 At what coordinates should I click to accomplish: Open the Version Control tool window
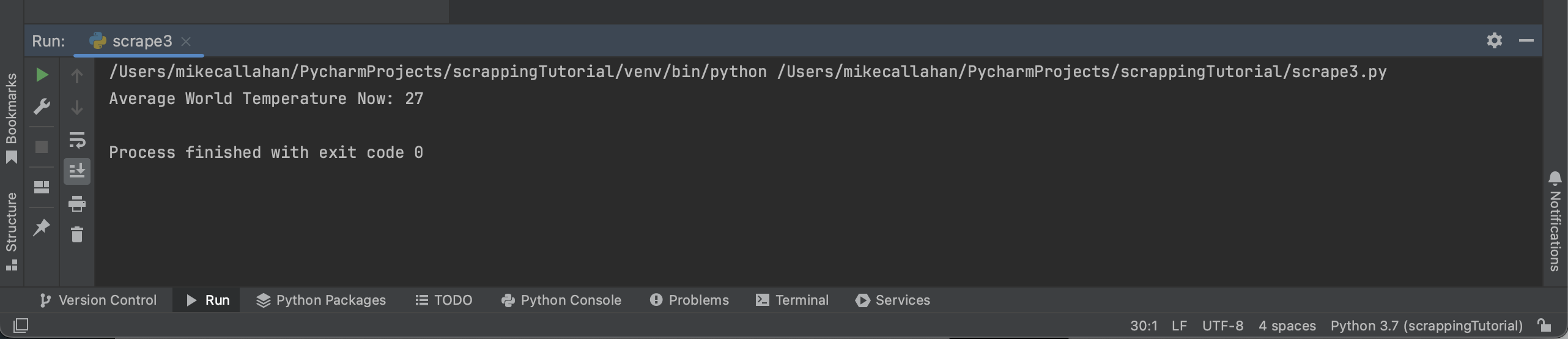(x=98, y=300)
